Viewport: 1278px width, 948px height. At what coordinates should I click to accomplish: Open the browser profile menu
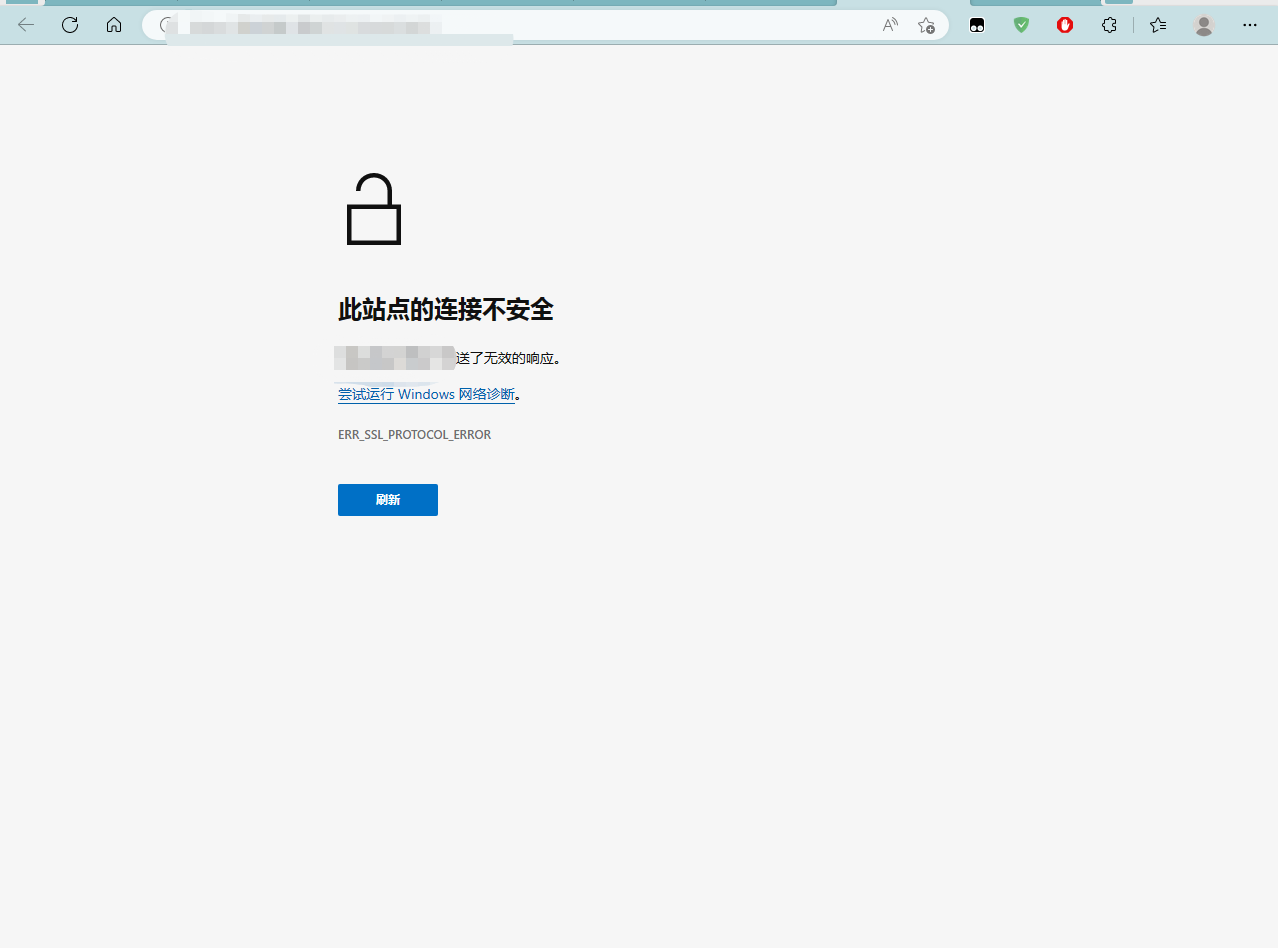[x=1203, y=25]
